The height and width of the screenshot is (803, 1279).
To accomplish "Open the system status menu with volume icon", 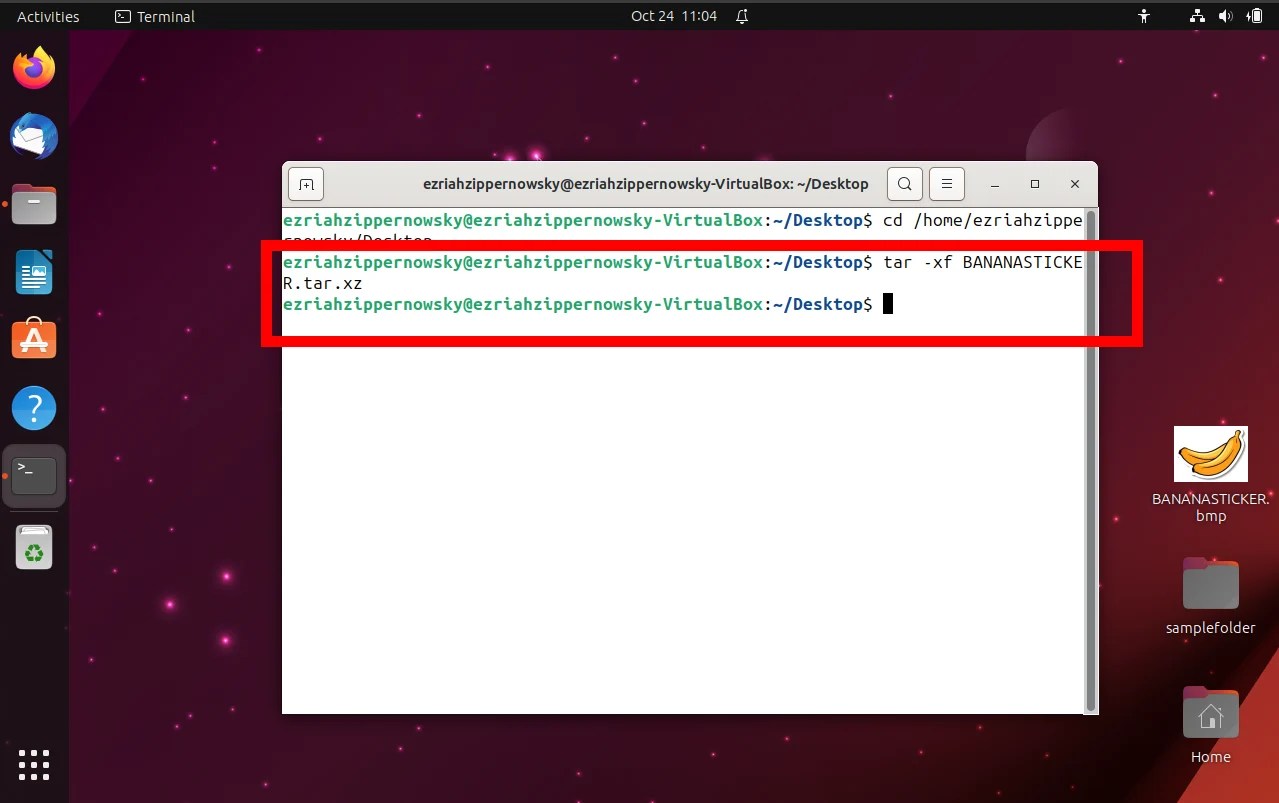I will pos(1225,15).
